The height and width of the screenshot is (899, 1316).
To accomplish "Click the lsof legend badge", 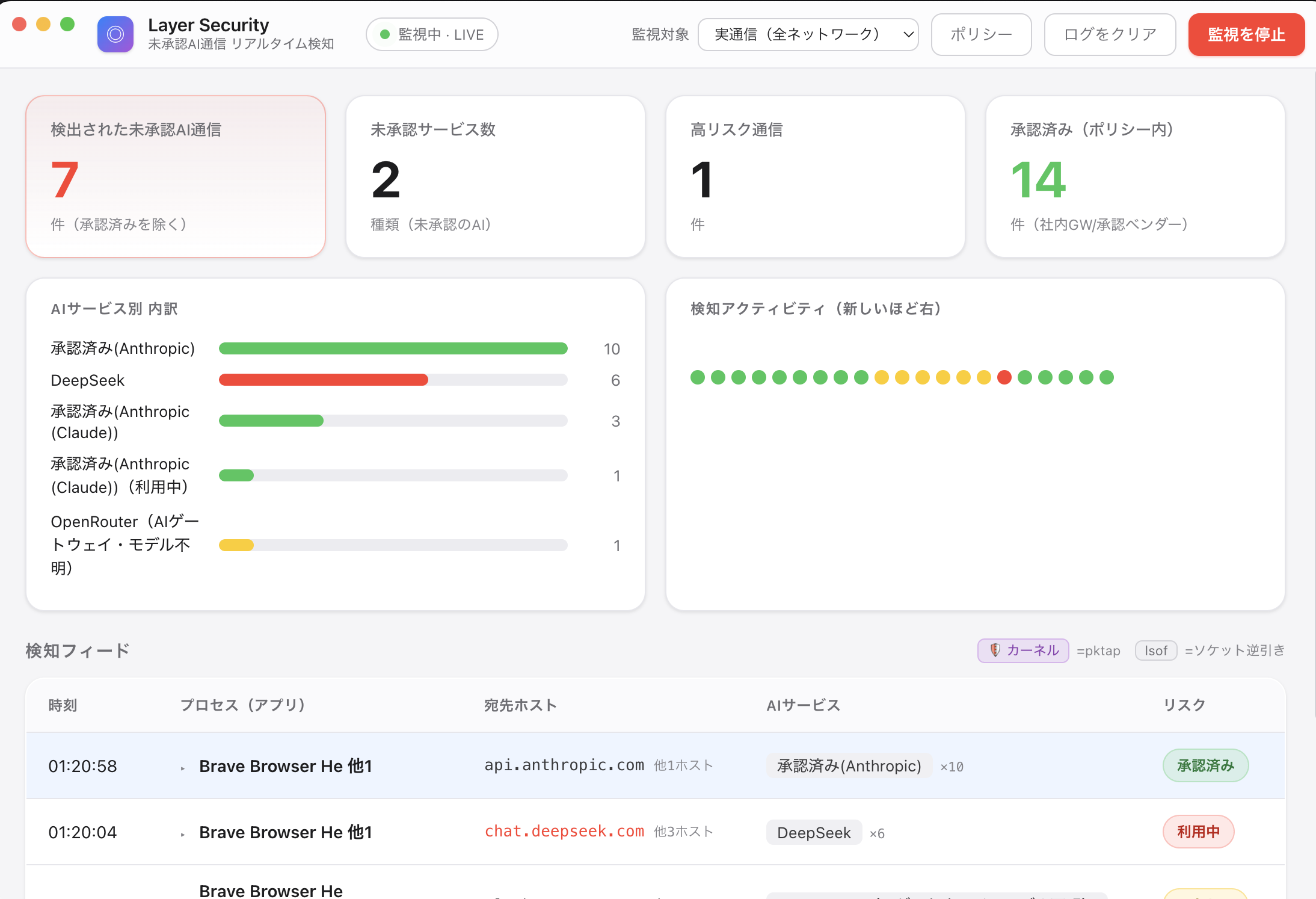I will pos(1156,650).
